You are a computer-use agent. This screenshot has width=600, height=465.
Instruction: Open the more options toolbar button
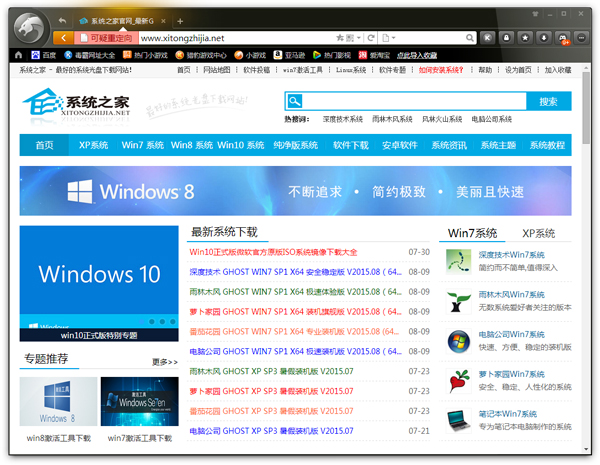(x=581, y=38)
